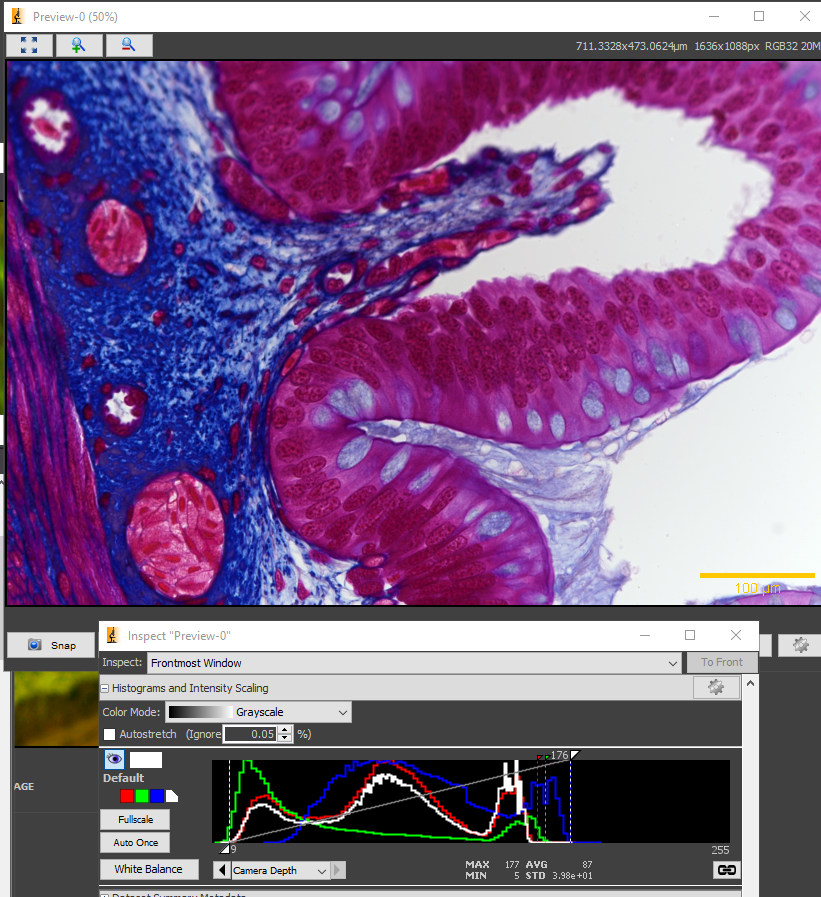This screenshot has width=821, height=897.
Task: Open the gear settings right of Snap row
Action: pyautogui.click(x=800, y=645)
